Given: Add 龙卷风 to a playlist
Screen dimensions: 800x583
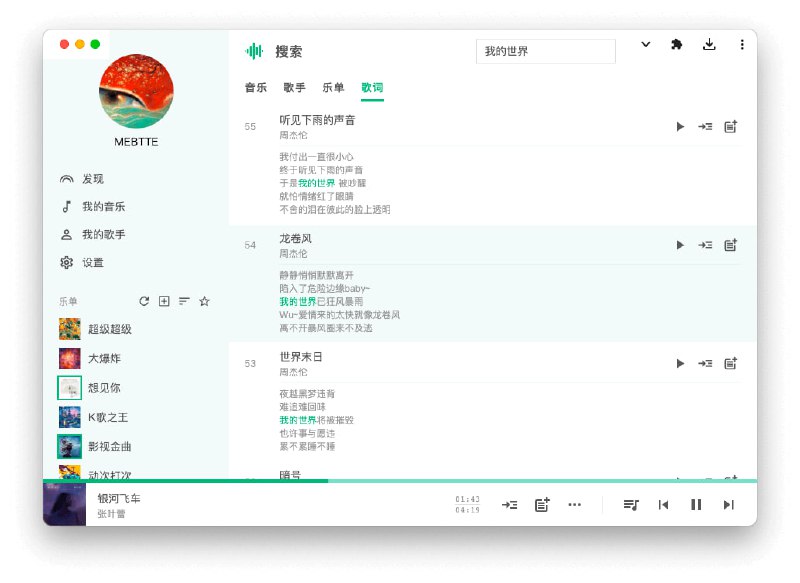Looking at the screenshot, I should [731, 245].
